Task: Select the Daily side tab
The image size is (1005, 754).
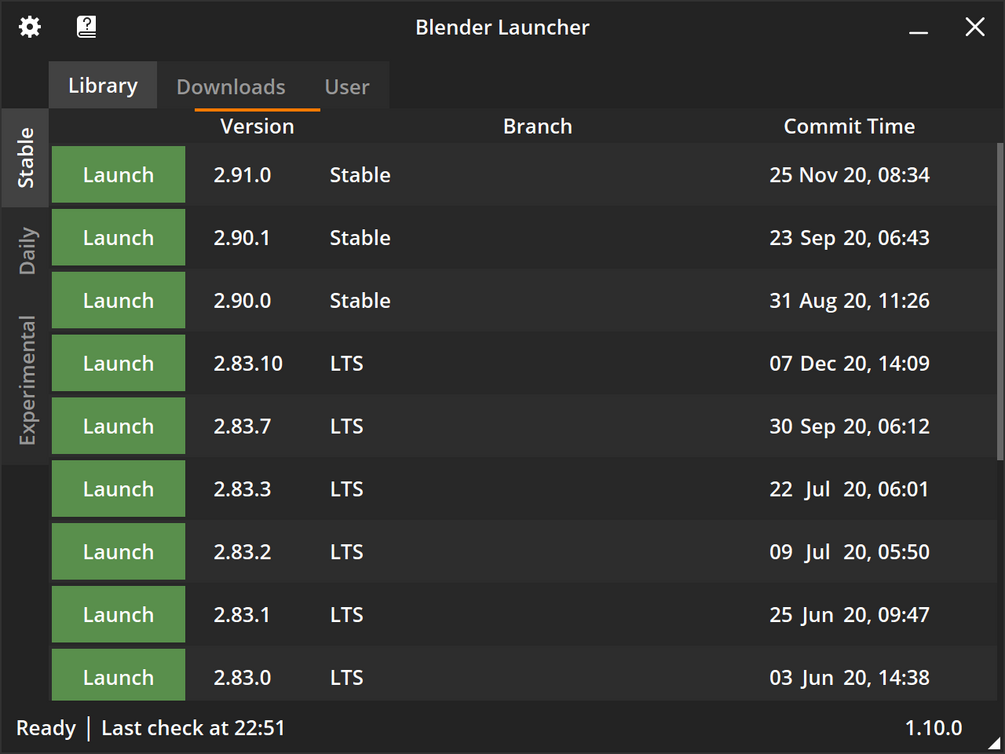Action: pyautogui.click(x=25, y=251)
